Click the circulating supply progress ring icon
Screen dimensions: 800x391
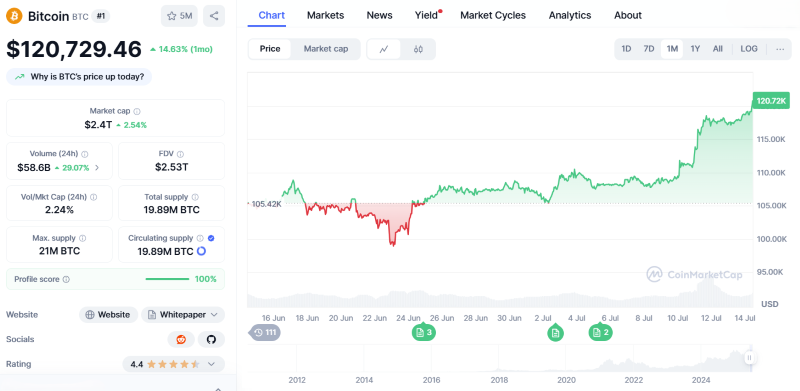tap(201, 251)
